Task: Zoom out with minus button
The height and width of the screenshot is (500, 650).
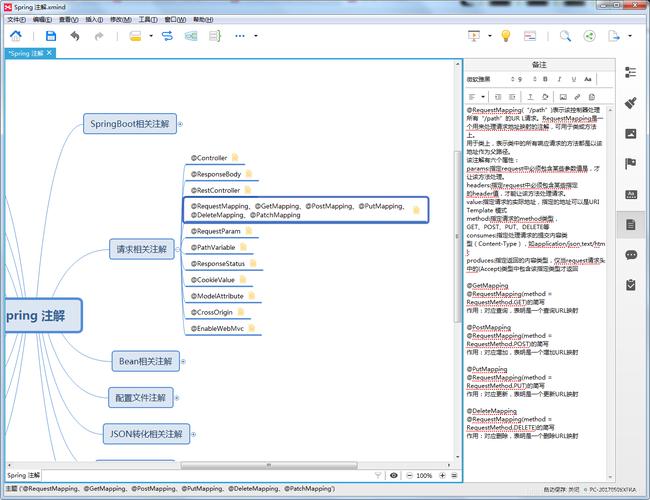Action: (410, 476)
